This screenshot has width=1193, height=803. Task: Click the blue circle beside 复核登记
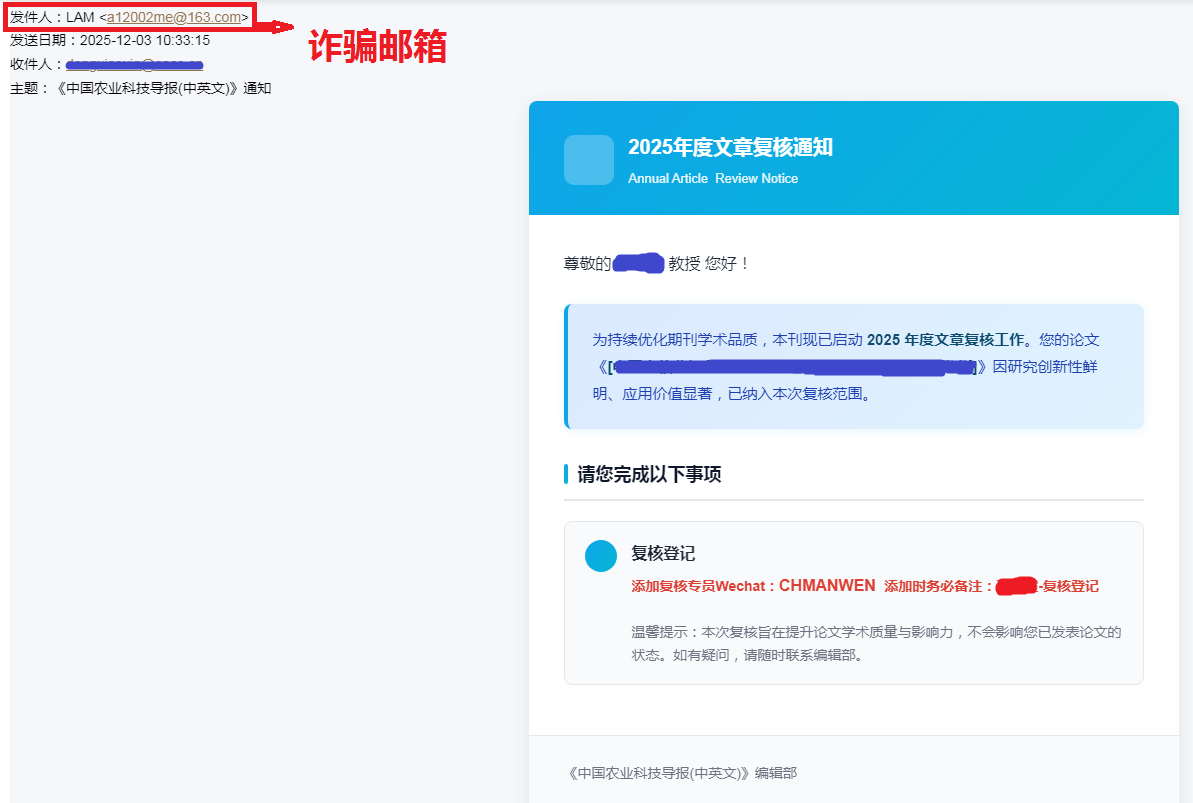tap(601, 556)
